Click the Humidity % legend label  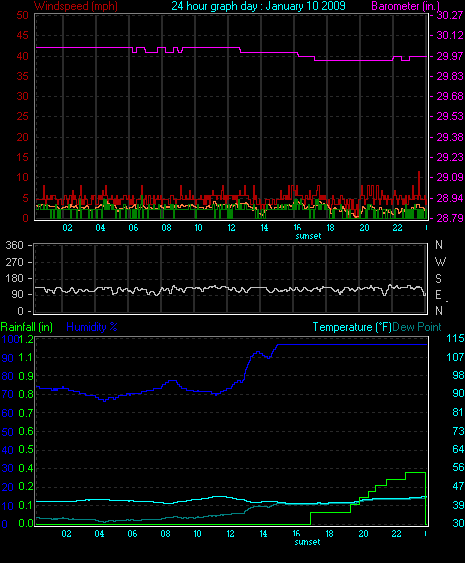point(92,327)
